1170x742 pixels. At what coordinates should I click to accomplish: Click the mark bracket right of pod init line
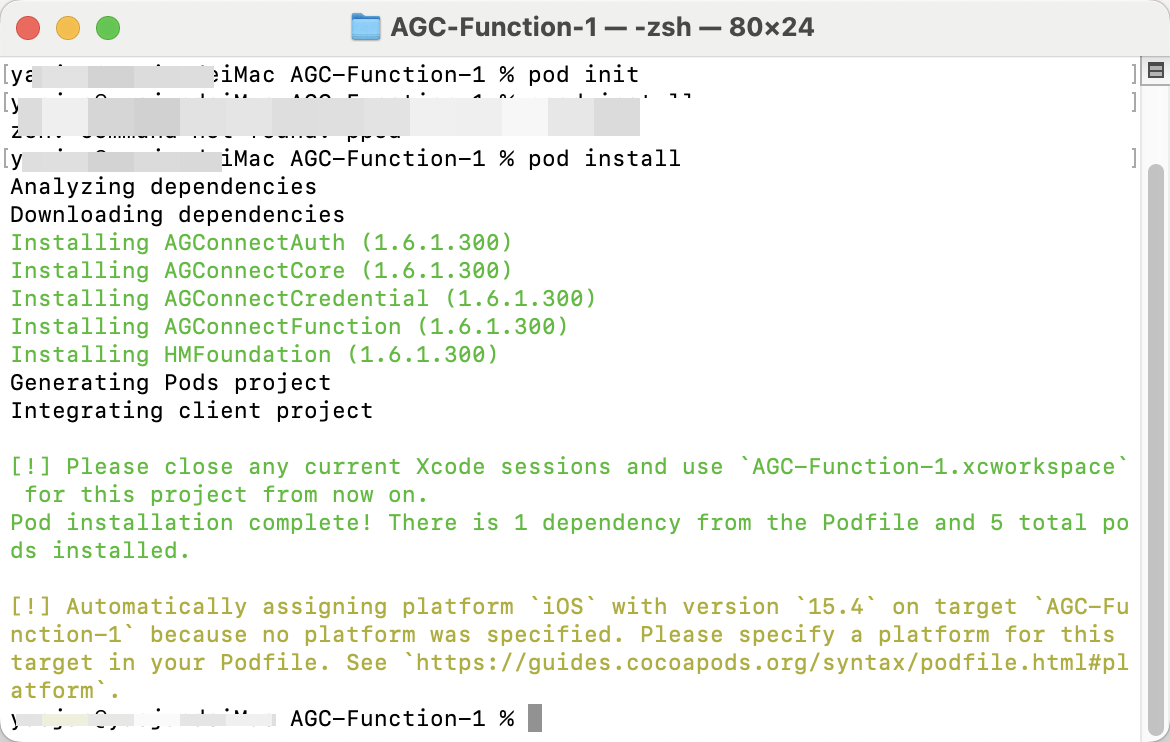[x=1133, y=74]
